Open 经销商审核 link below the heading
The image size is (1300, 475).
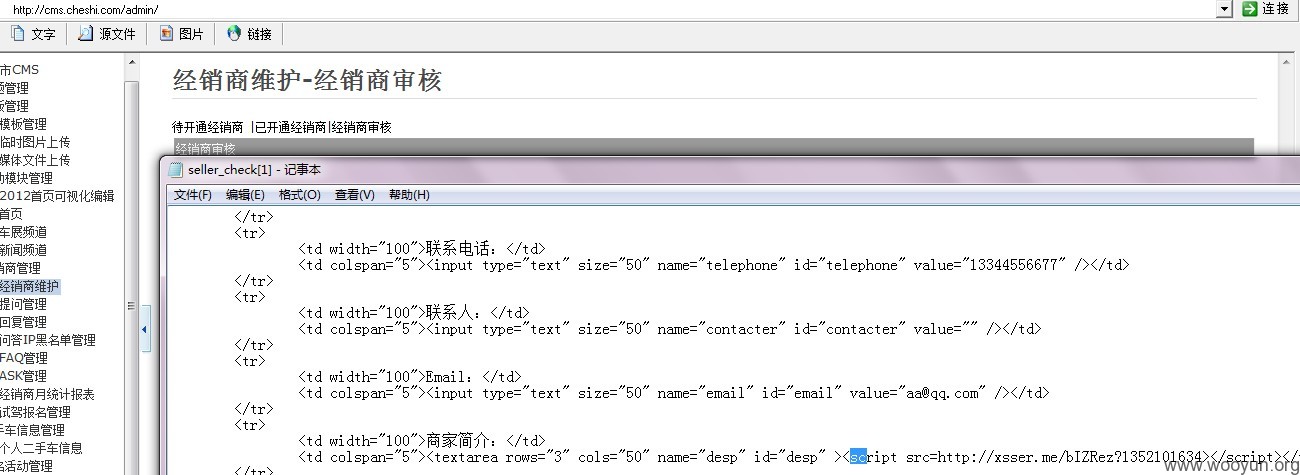(x=361, y=127)
